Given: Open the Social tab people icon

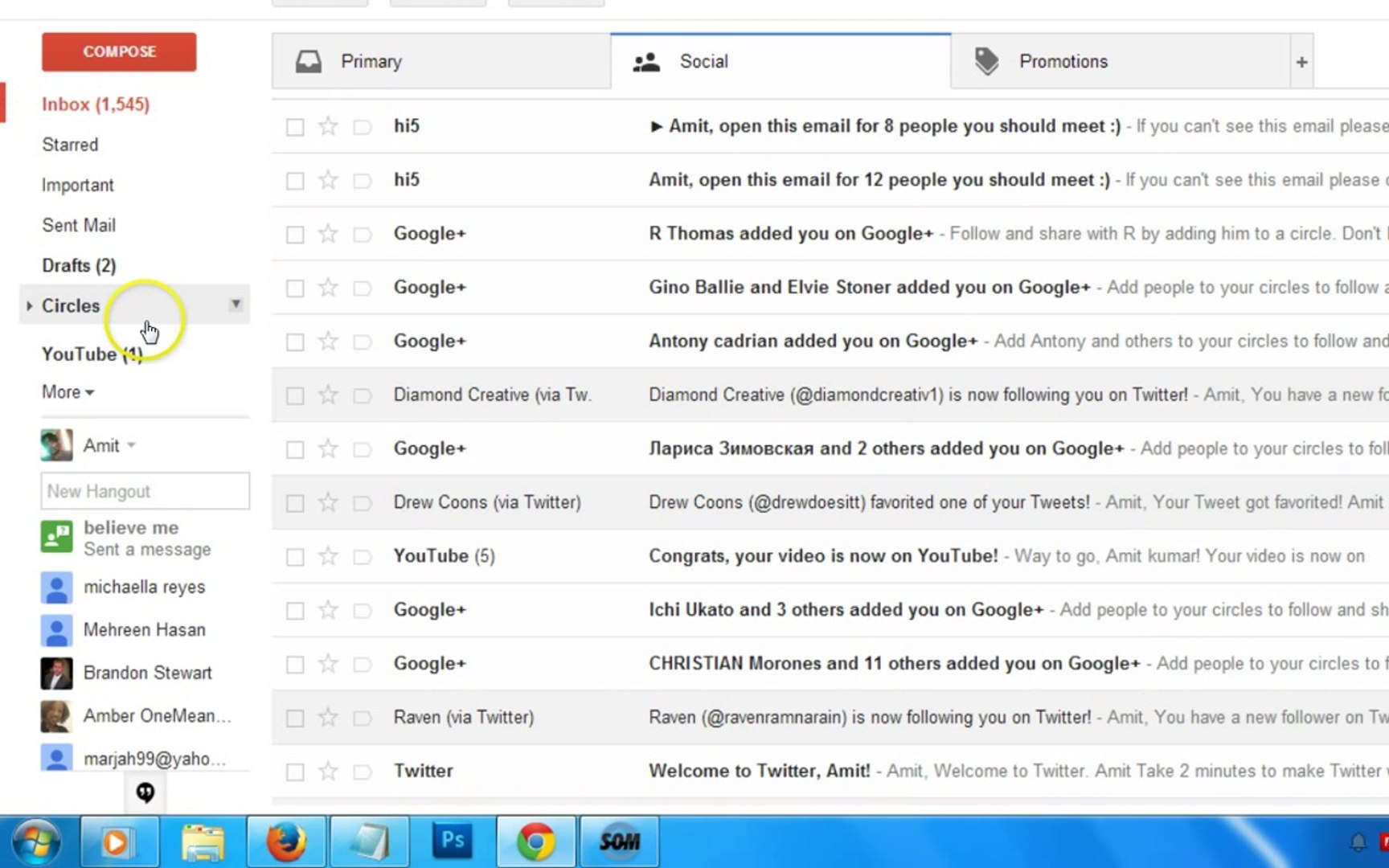Looking at the screenshot, I should 645,61.
